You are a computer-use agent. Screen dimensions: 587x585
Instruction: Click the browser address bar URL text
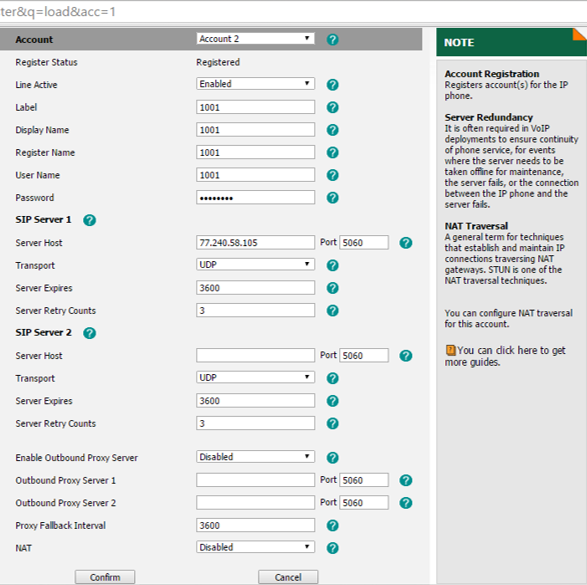pos(58,12)
